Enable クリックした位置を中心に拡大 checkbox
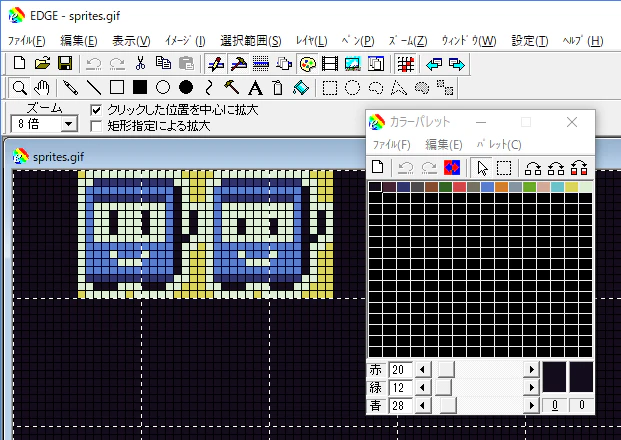The height and width of the screenshot is (440, 621). 96,110
